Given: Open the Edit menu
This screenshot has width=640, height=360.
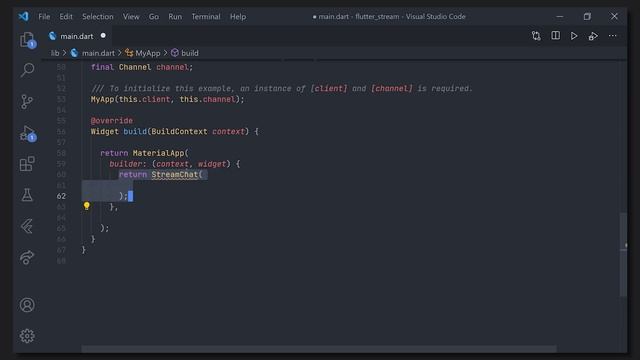Looking at the screenshot, I should point(66,17).
